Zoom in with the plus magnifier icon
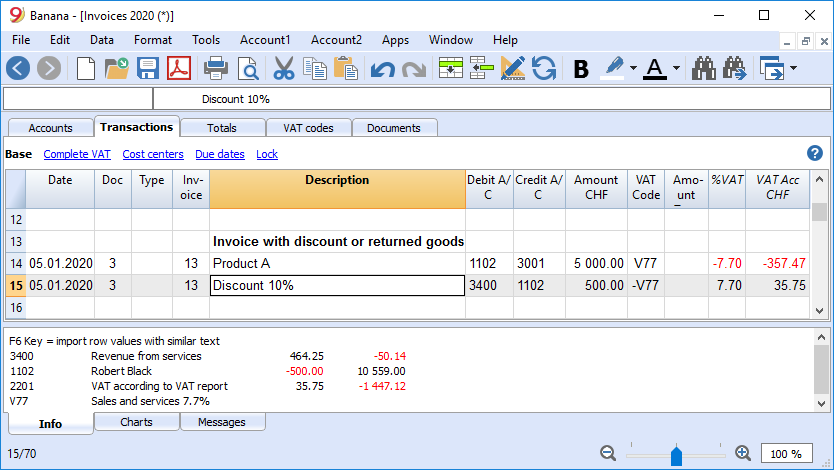 coord(743,453)
